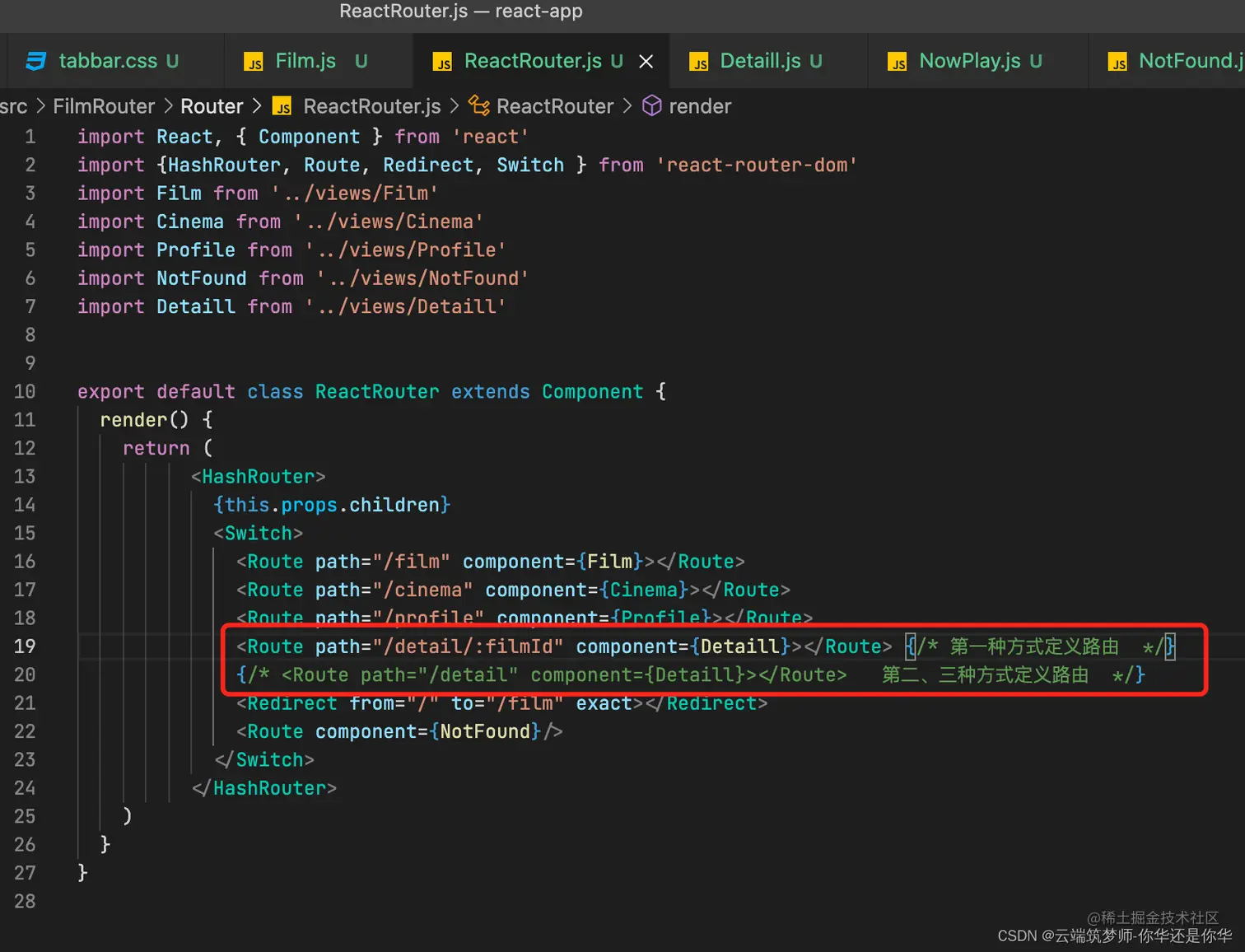Click line number 1 in the gutter
This screenshot has height=952, width=1245.
(30, 137)
